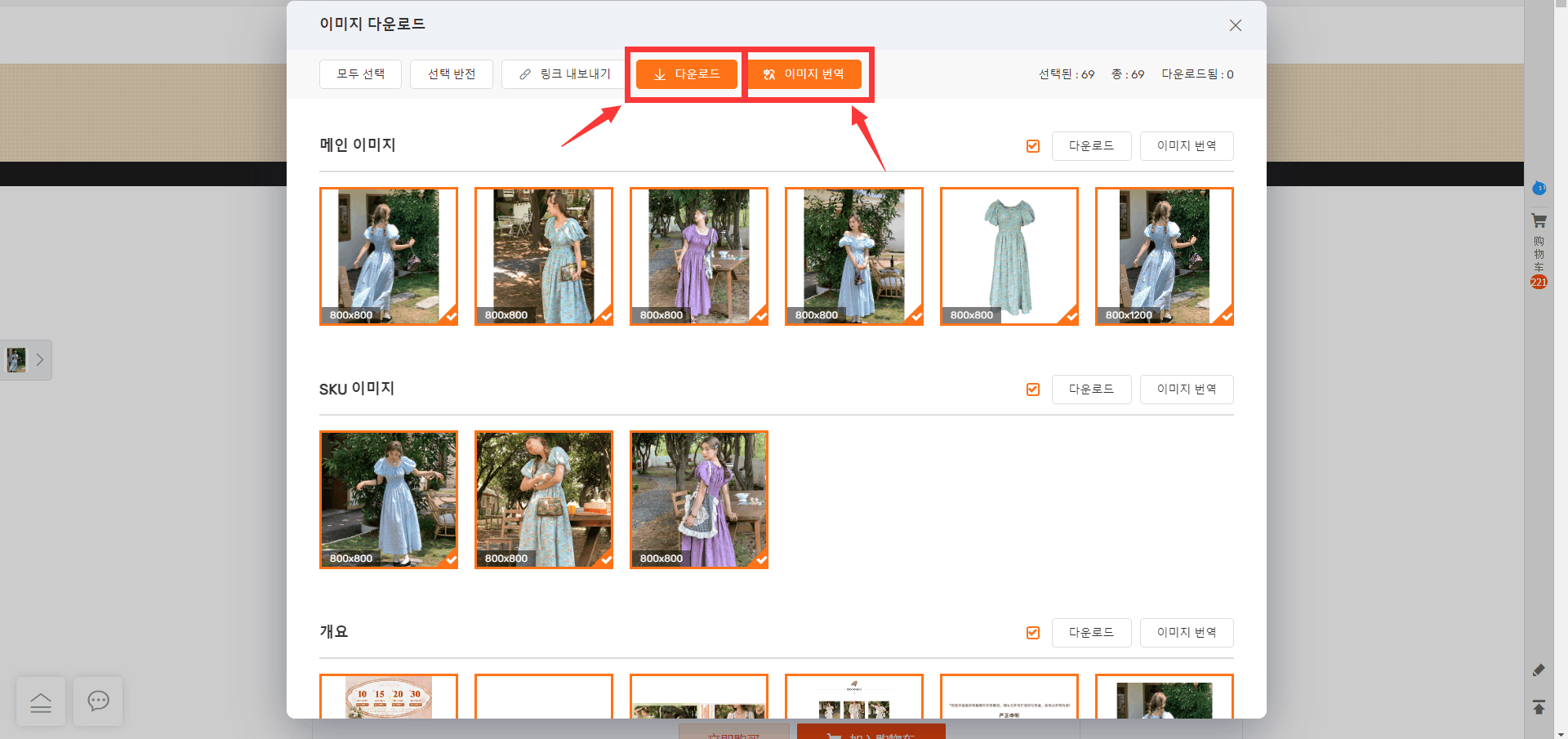Click the 메인 이미지 section heading
This screenshot has width=1568, height=739.
[358, 145]
